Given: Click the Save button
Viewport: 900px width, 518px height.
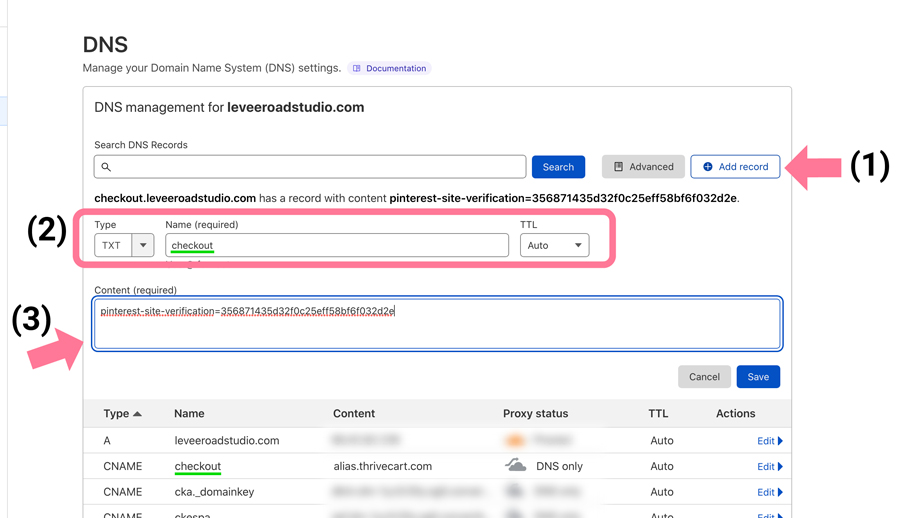Looking at the screenshot, I should [x=758, y=377].
